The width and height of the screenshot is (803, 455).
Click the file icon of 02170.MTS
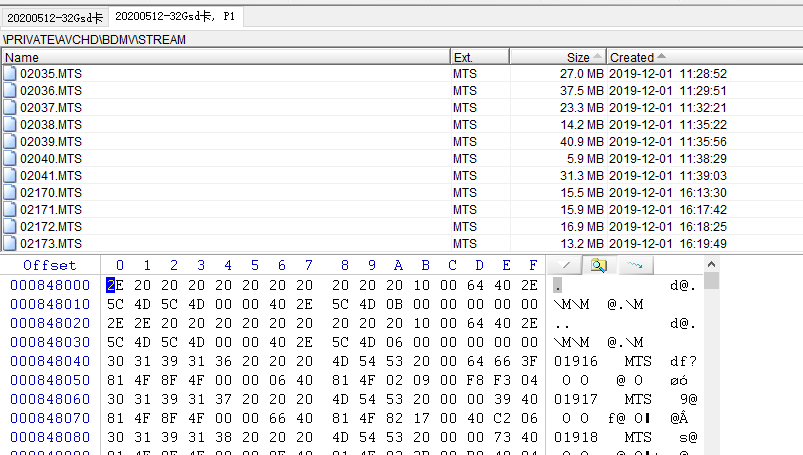[11, 192]
